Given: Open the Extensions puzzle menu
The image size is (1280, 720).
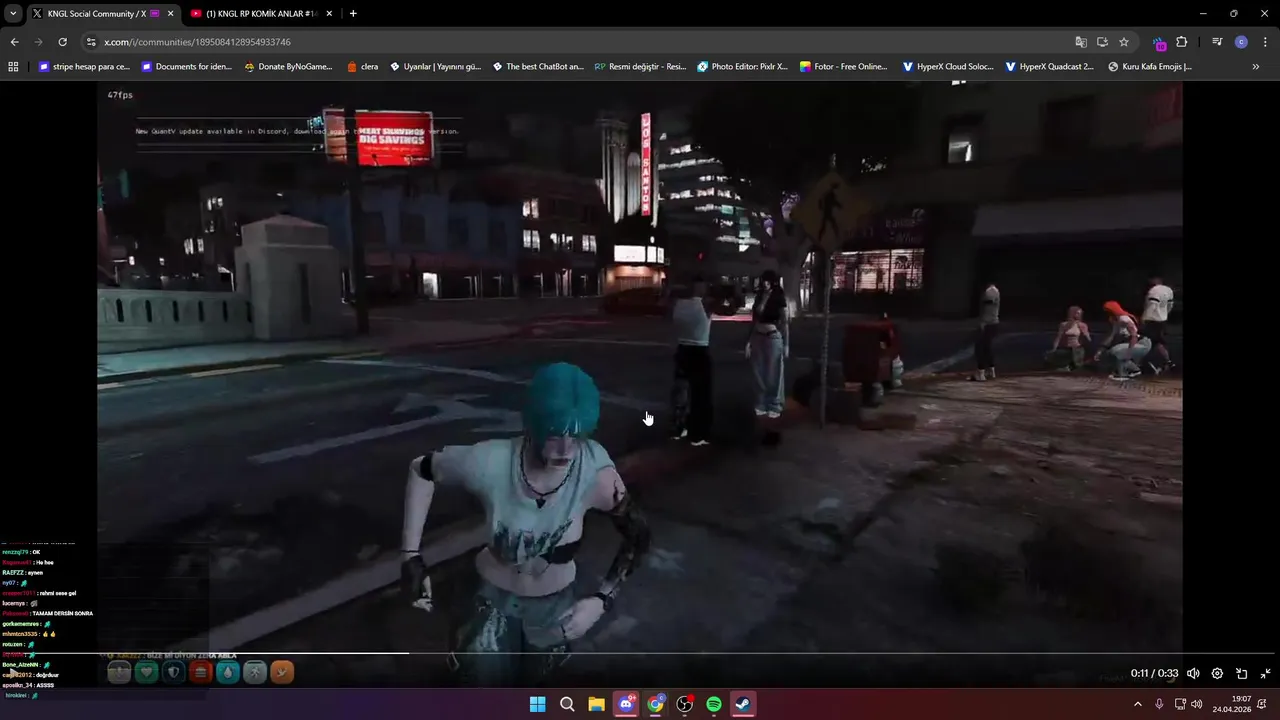Looking at the screenshot, I should coord(1182,42).
